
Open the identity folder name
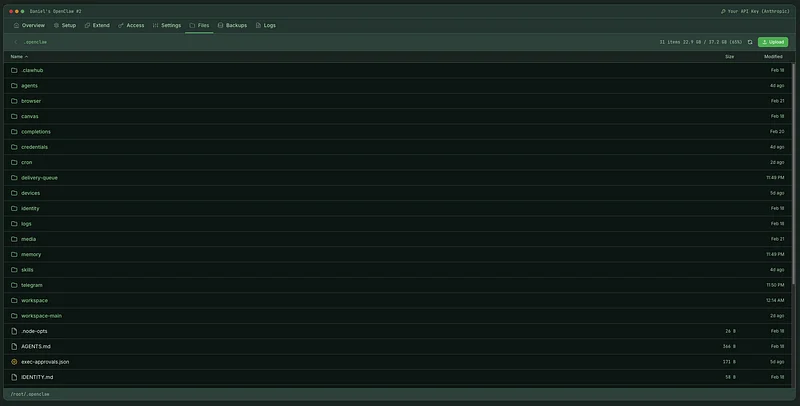(x=30, y=208)
